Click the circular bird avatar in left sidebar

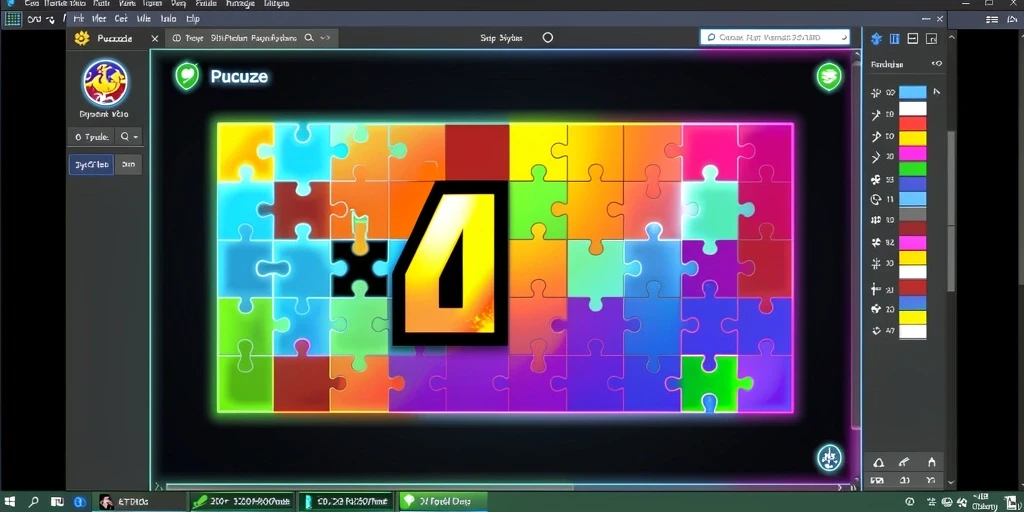[x=105, y=83]
